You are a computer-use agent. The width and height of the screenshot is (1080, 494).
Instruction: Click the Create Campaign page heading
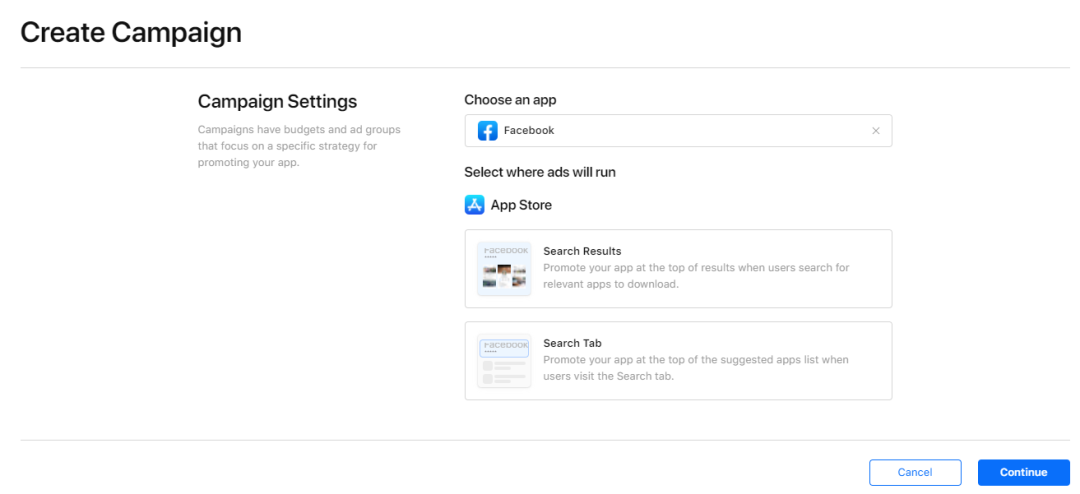(x=131, y=32)
